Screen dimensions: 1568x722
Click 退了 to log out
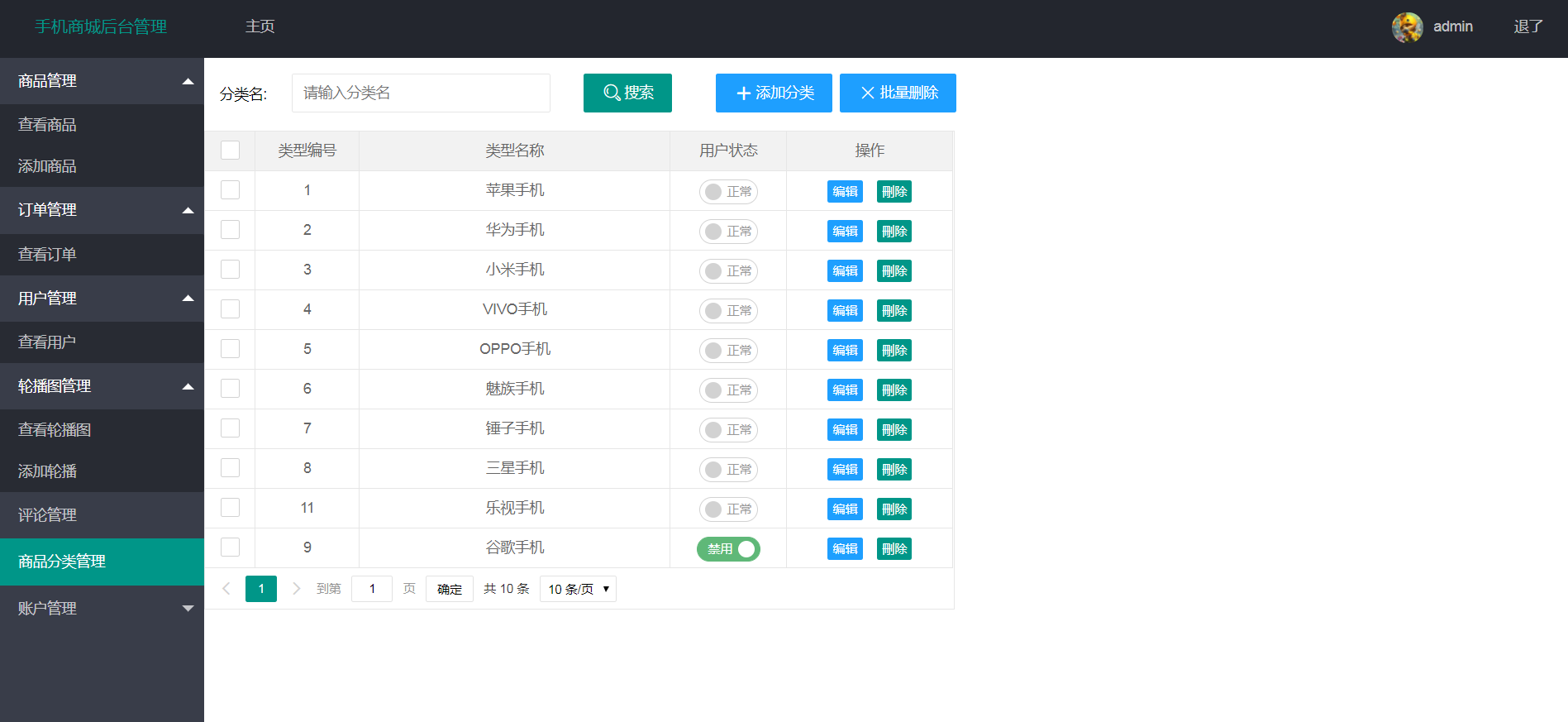(1528, 26)
